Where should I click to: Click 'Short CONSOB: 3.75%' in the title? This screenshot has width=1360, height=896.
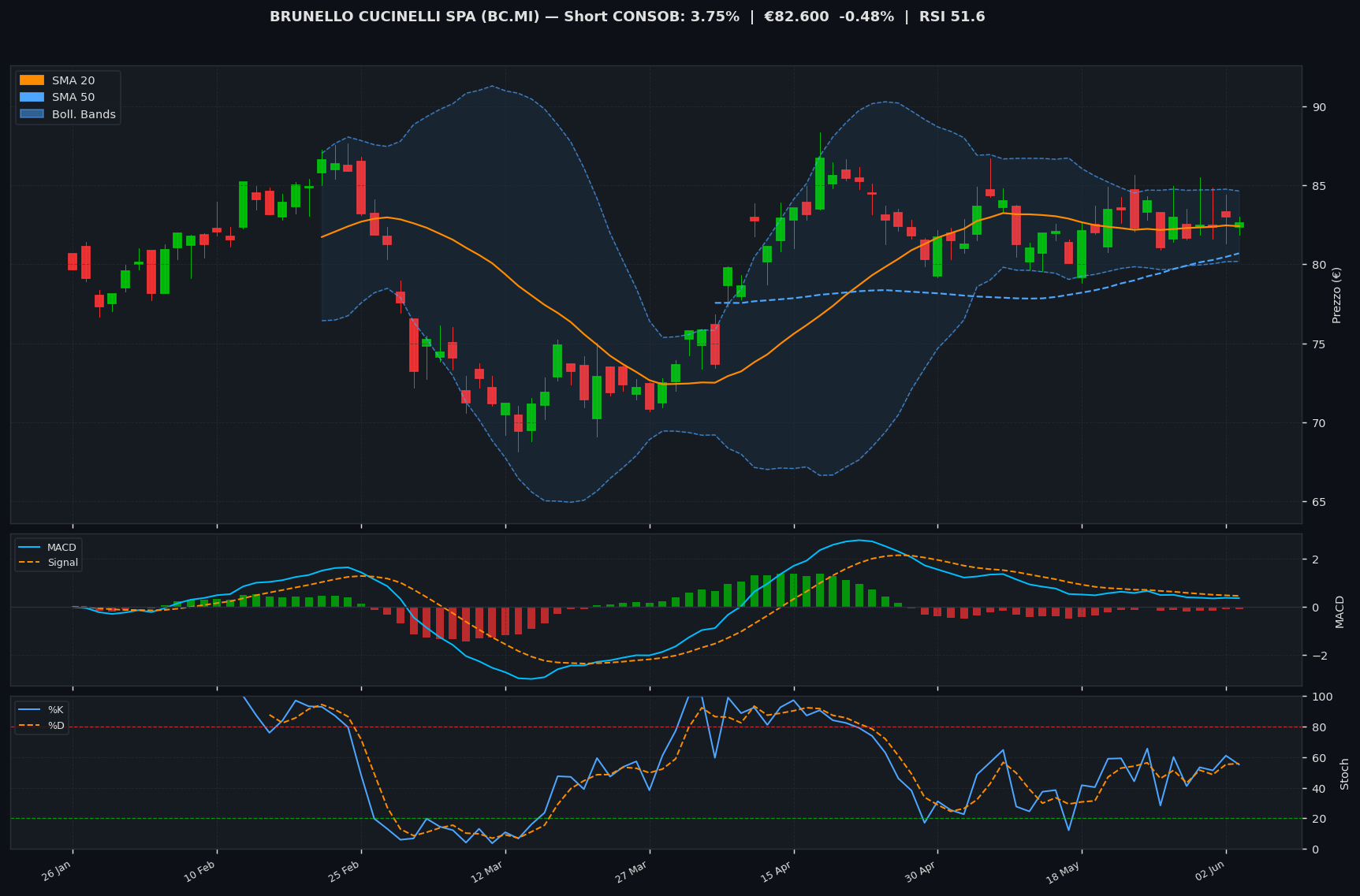(x=650, y=17)
